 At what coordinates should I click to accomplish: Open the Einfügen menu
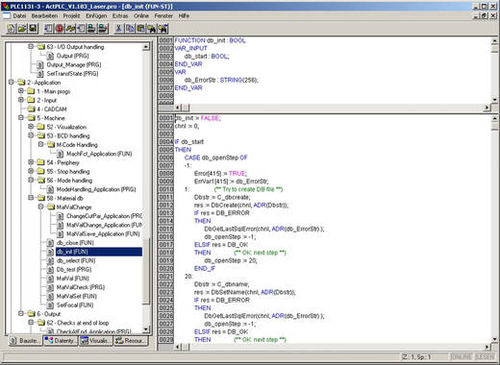point(96,16)
